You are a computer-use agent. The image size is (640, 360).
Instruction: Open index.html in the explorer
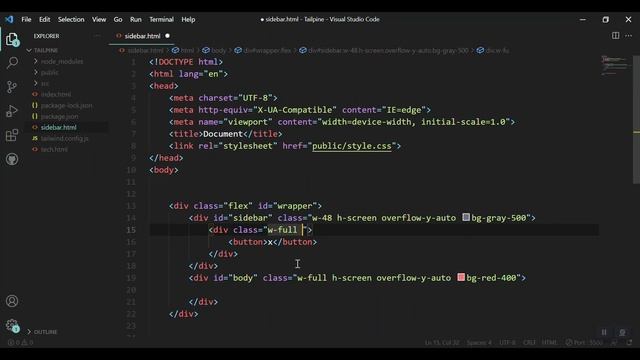pyautogui.click(x=56, y=94)
